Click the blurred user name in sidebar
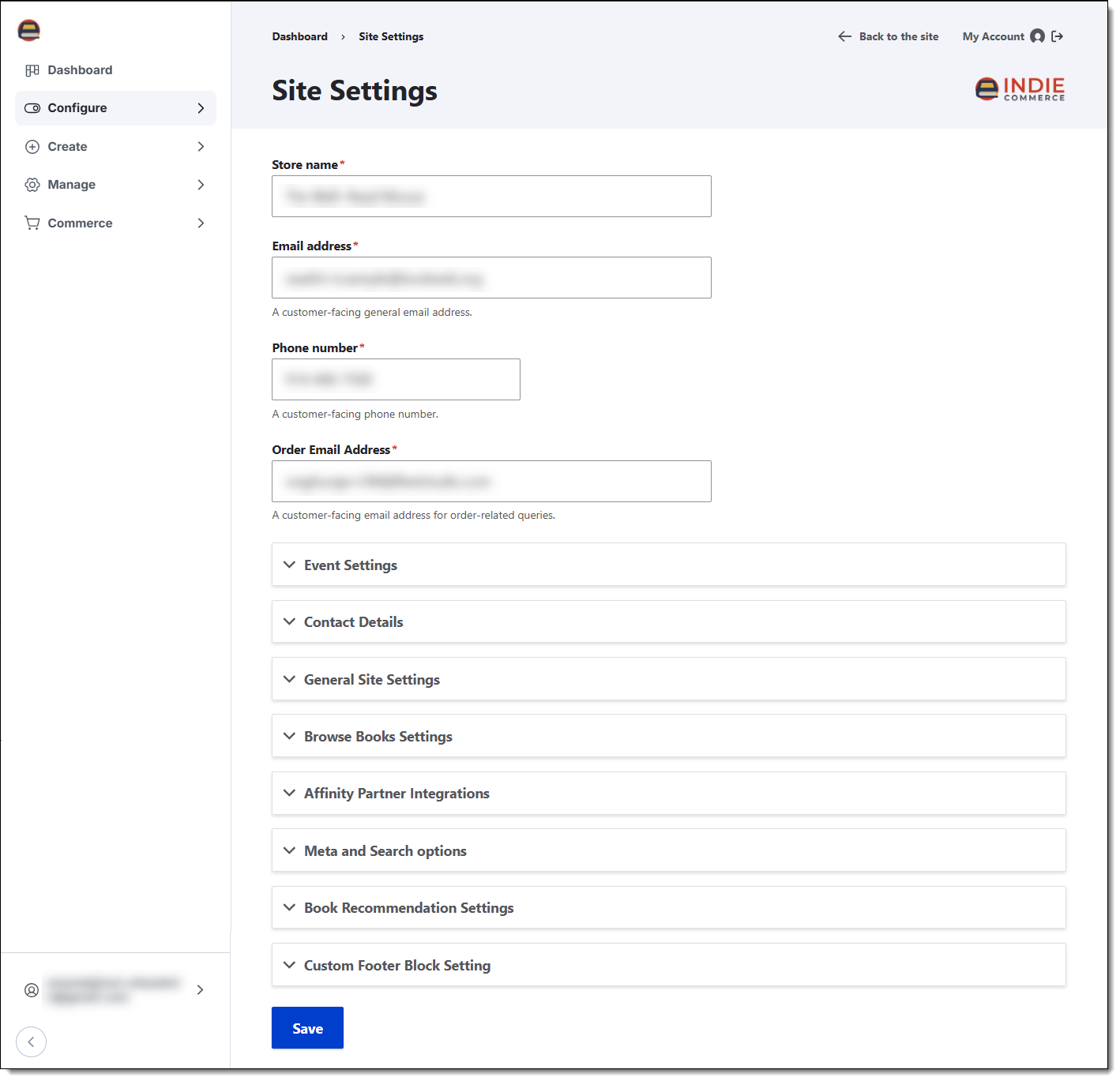This screenshot has width=1120, height=1081. [x=113, y=990]
